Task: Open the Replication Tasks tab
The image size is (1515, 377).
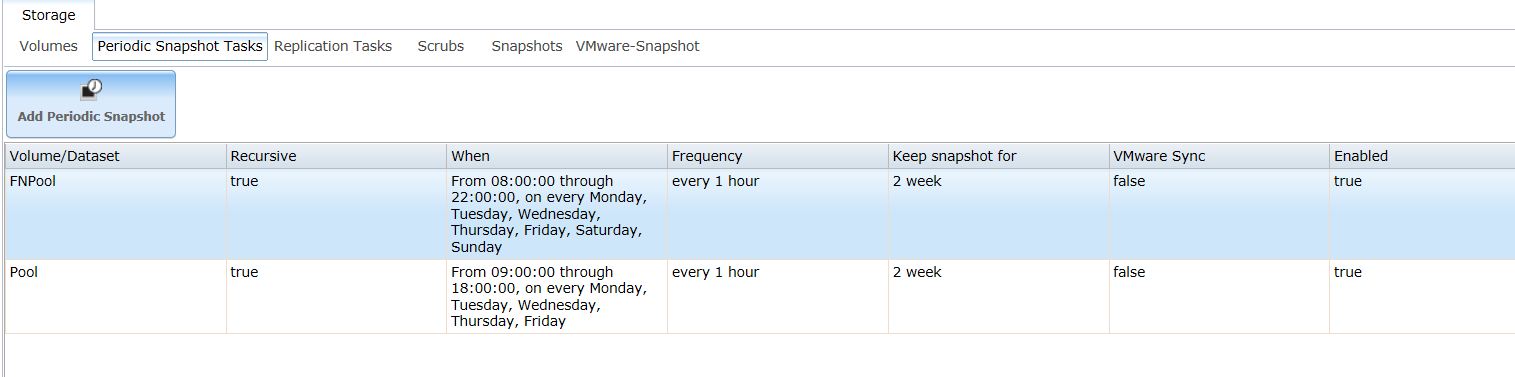Action: (x=333, y=46)
